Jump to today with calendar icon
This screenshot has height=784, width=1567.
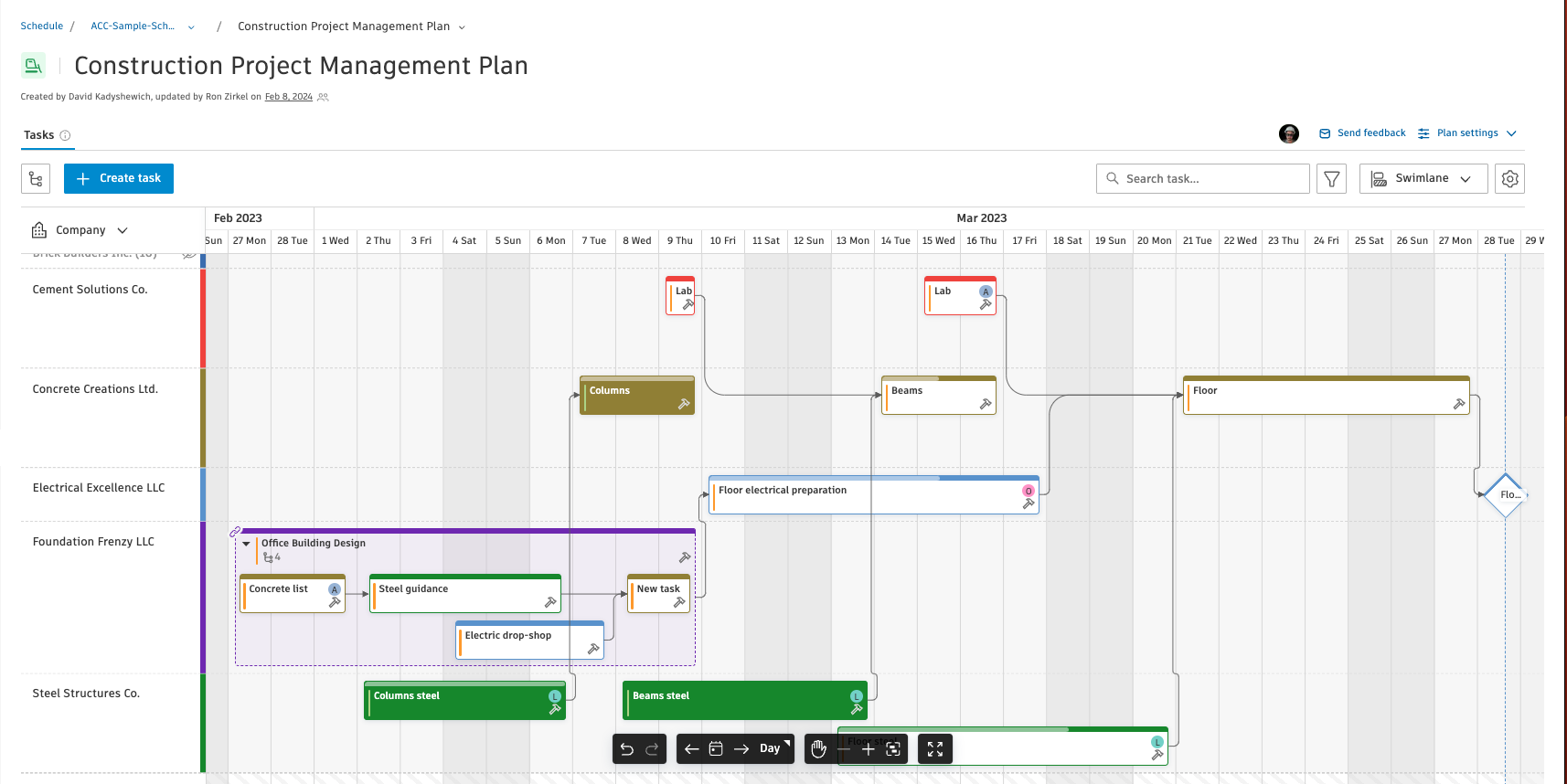click(x=716, y=749)
